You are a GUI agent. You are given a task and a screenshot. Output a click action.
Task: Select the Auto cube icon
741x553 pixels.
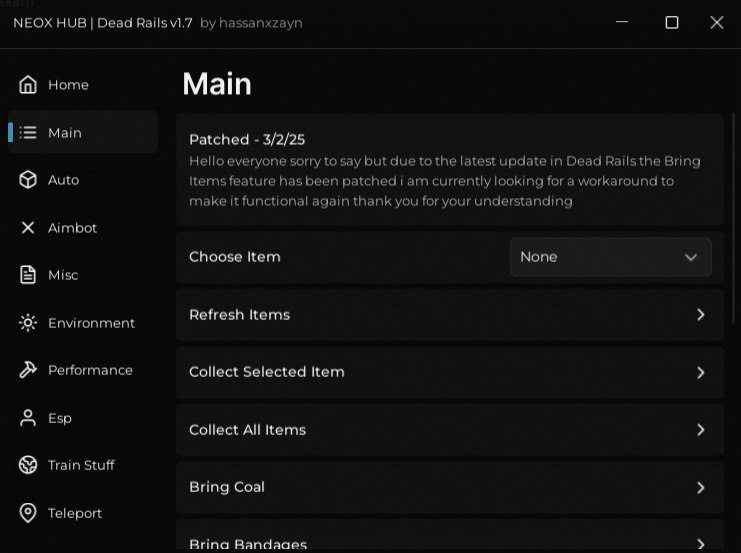coord(28,180)
